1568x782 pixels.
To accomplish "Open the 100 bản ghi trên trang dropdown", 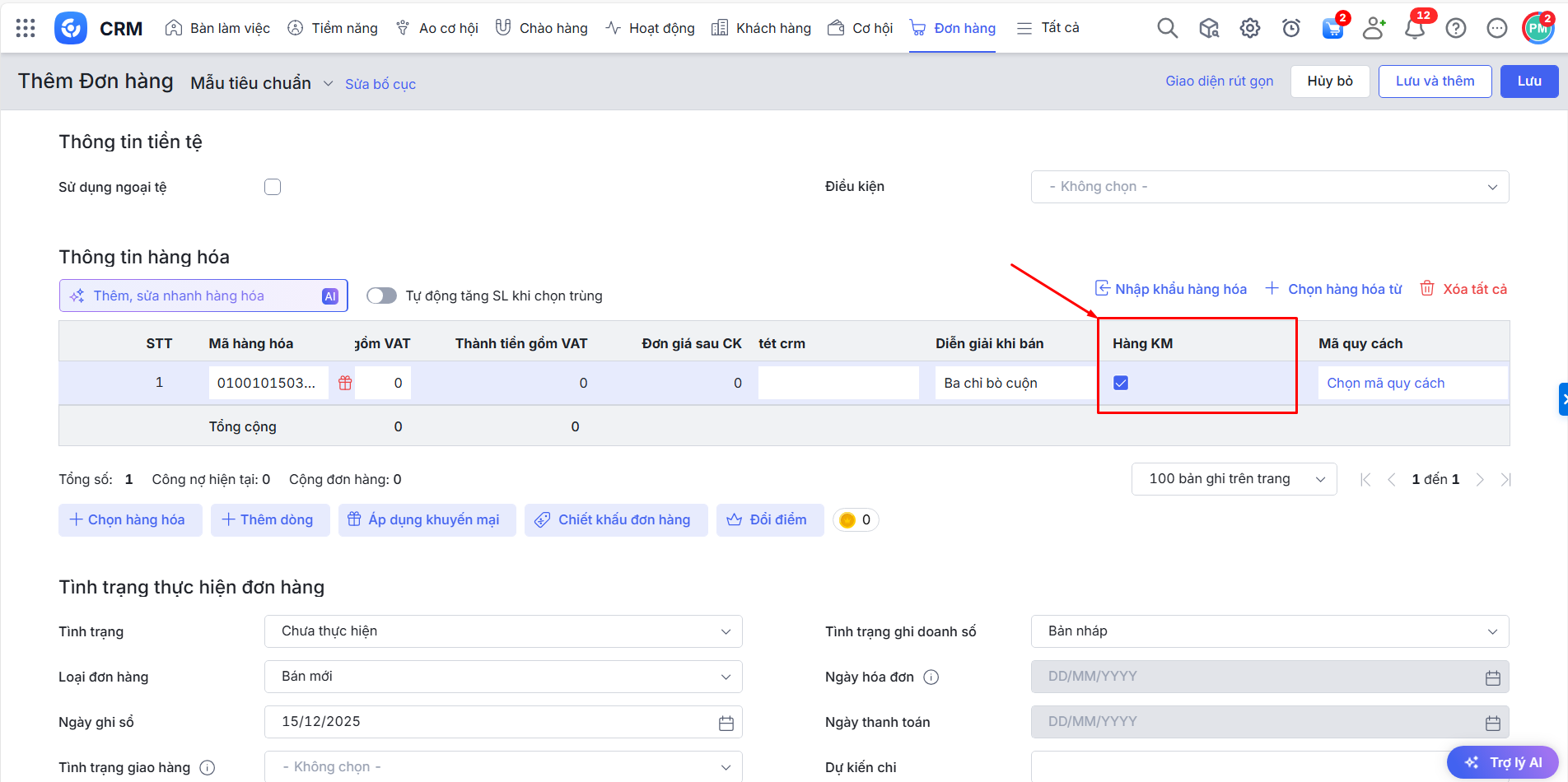I will coord(1234,479).
